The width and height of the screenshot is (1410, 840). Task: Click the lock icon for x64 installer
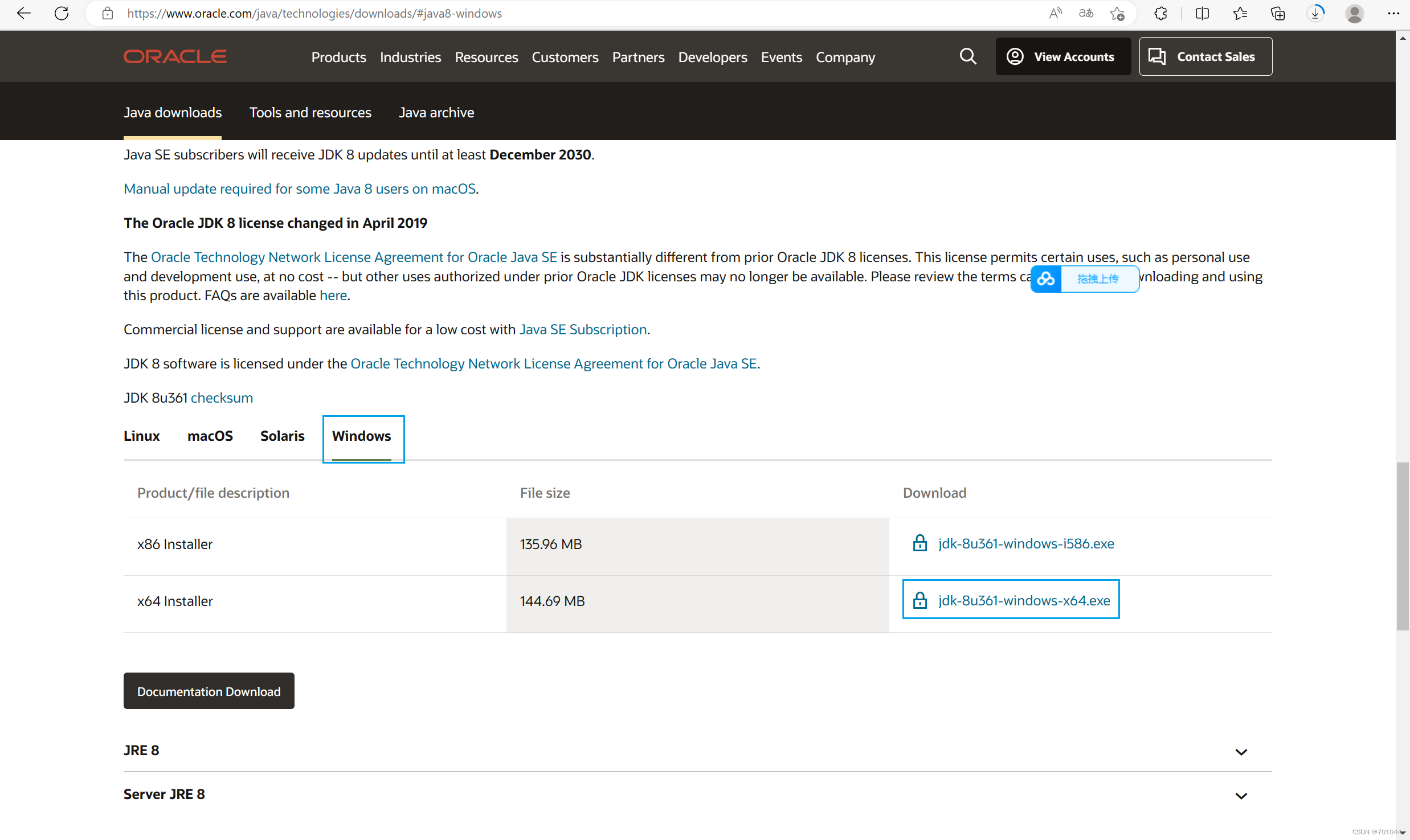point(919,600)
